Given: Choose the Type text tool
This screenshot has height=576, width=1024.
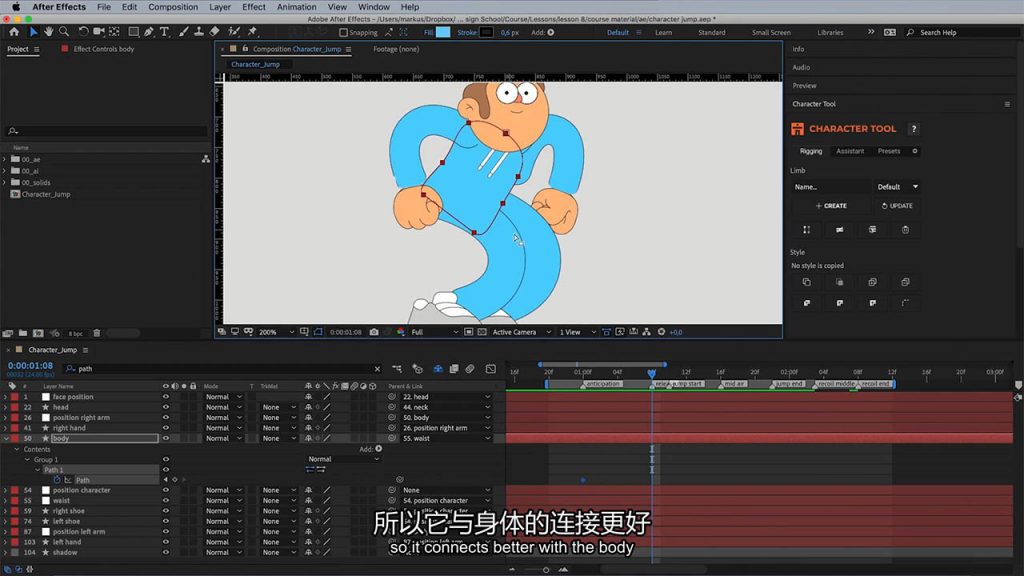Looking at the screenshot, I should (164, 31).
